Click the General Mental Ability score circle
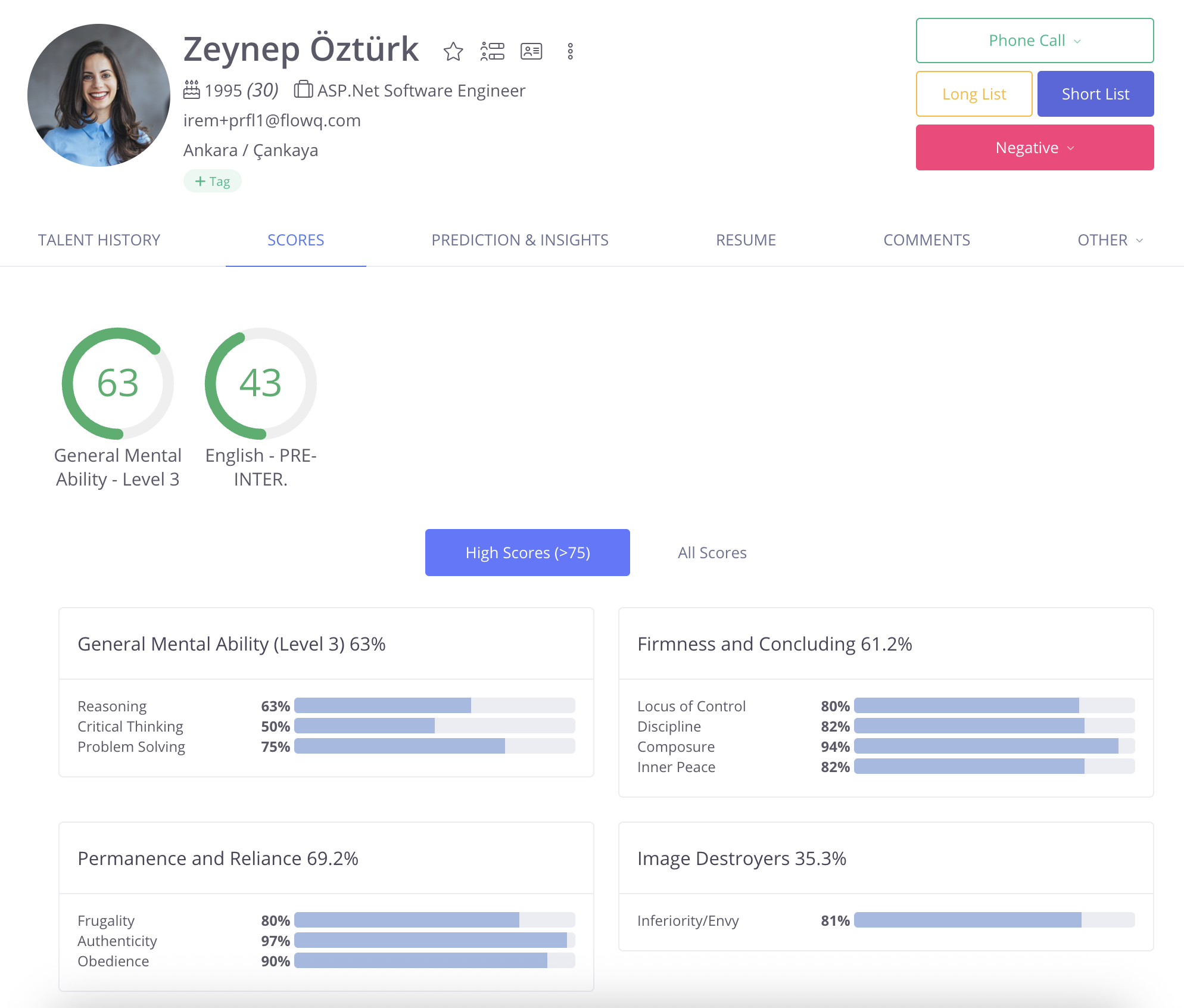Screen dimensions: 1184x1008 tap(118, 383)
